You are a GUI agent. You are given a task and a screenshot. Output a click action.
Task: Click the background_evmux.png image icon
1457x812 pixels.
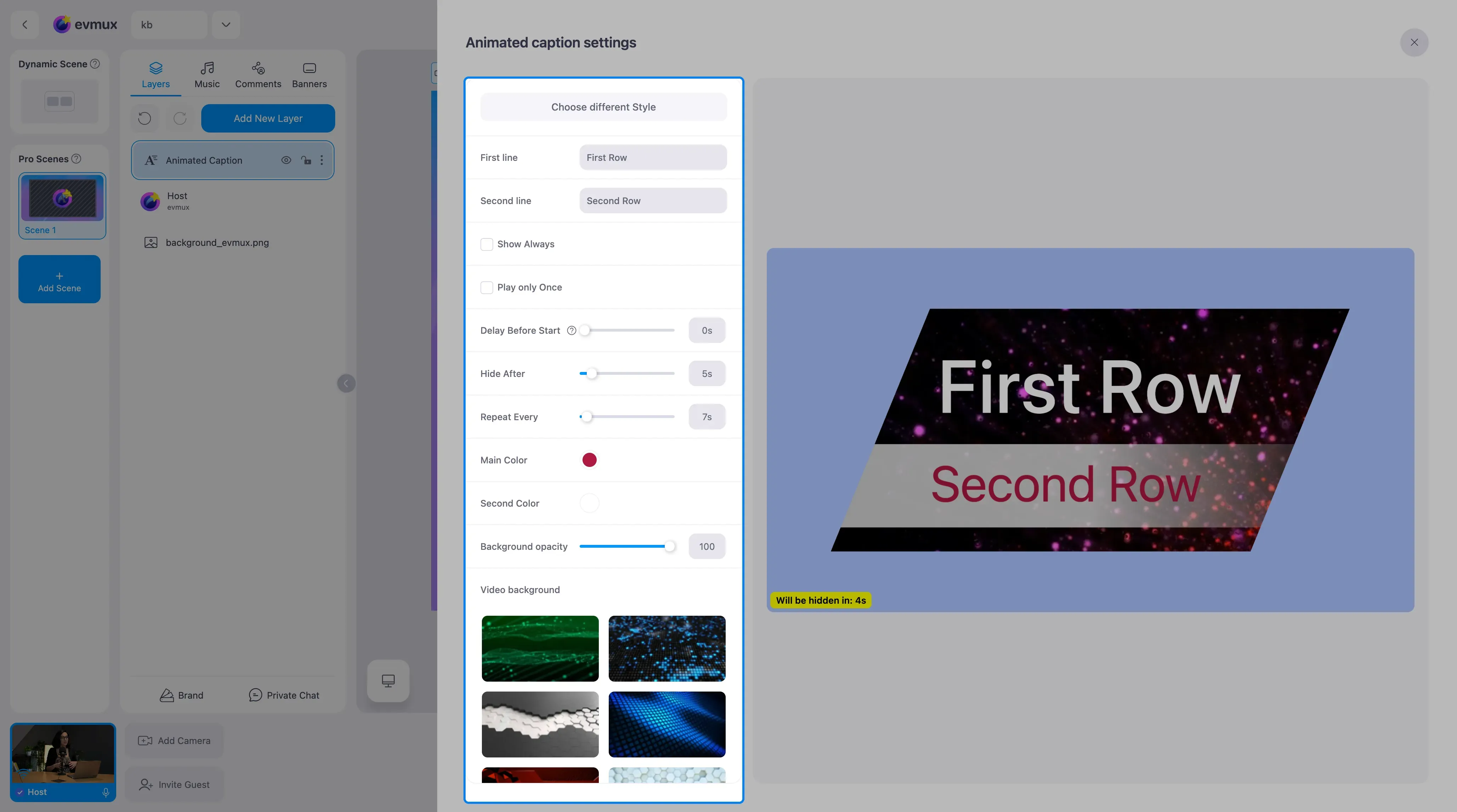click(151, 243)
